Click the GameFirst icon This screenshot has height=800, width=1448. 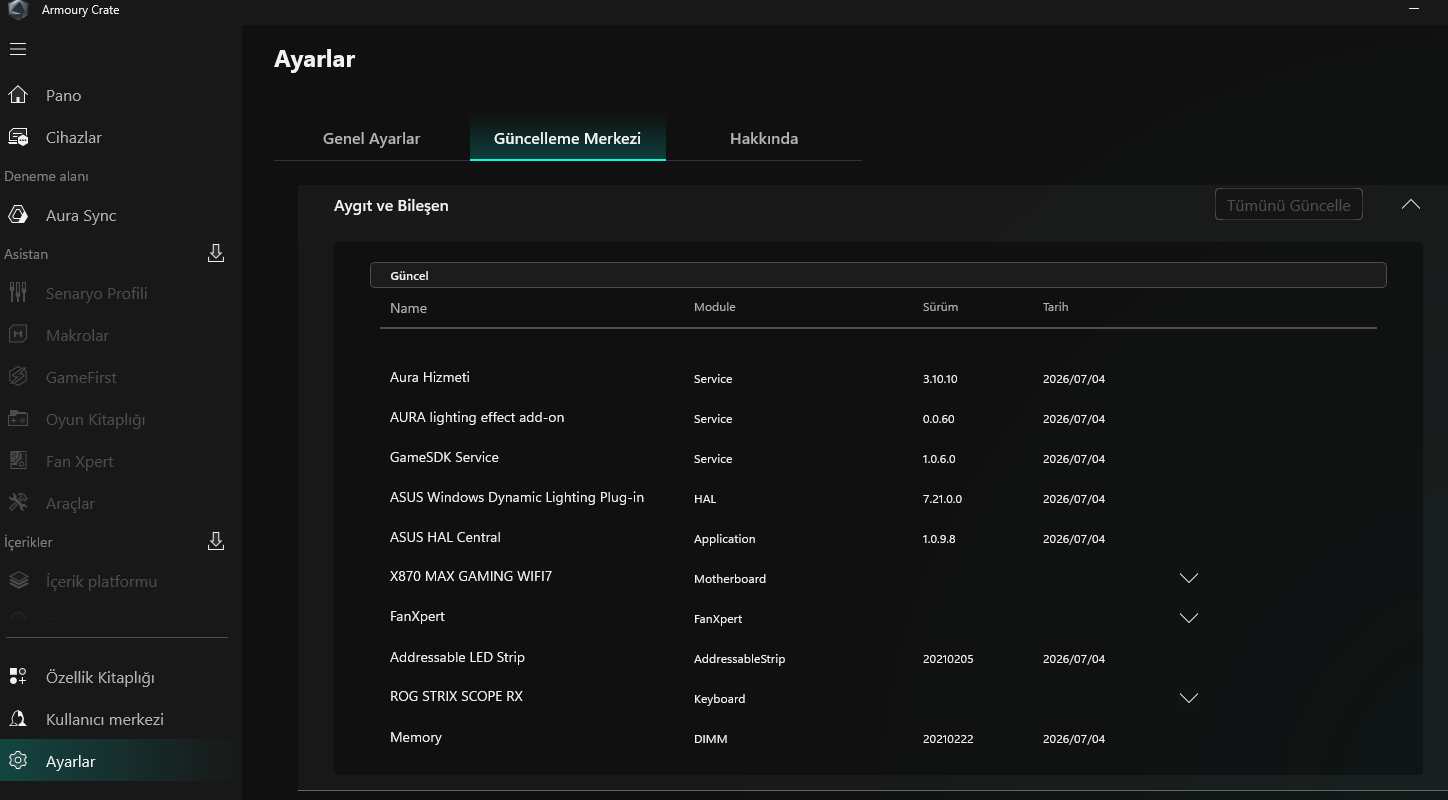click(x=18, y=377)
